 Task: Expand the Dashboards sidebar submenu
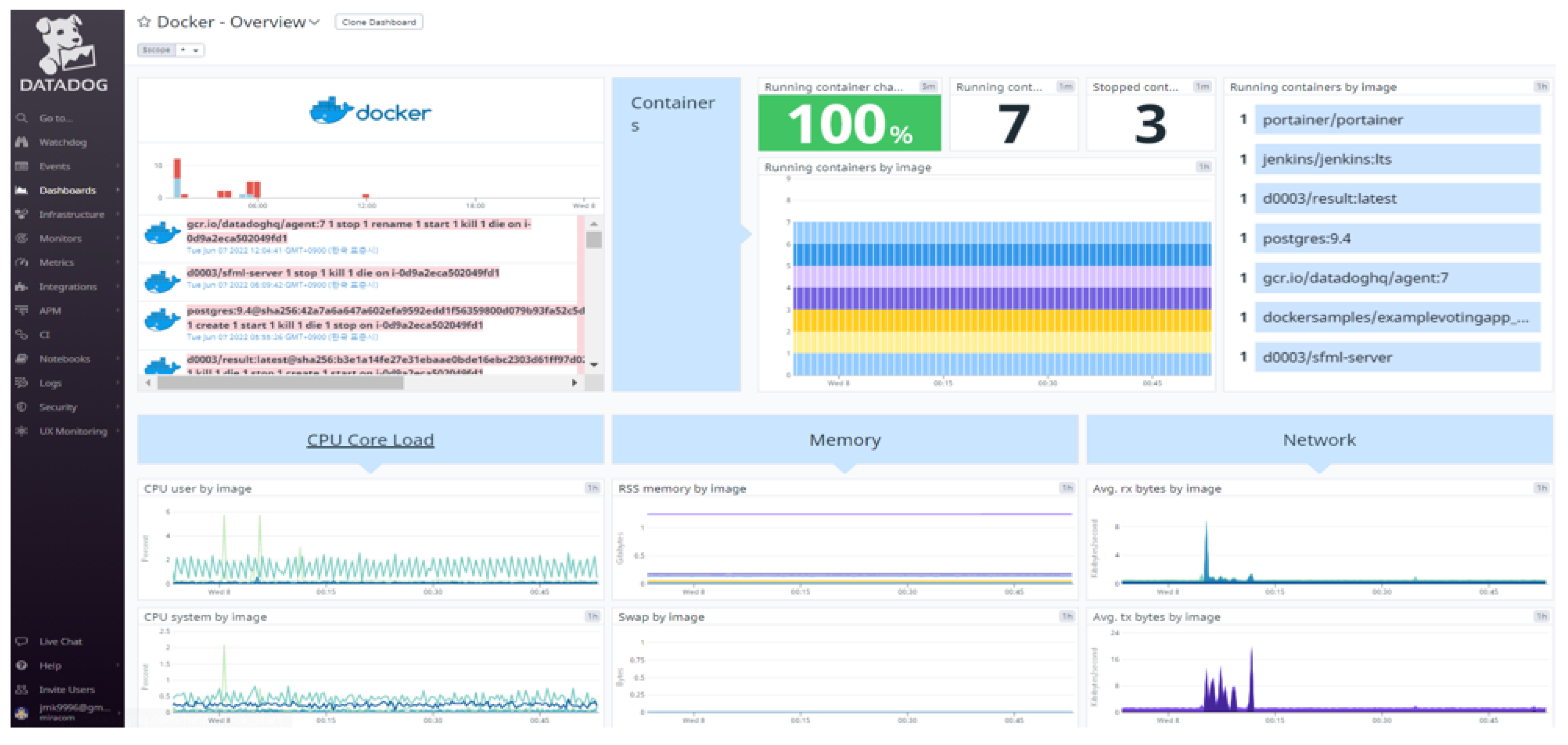118,190
